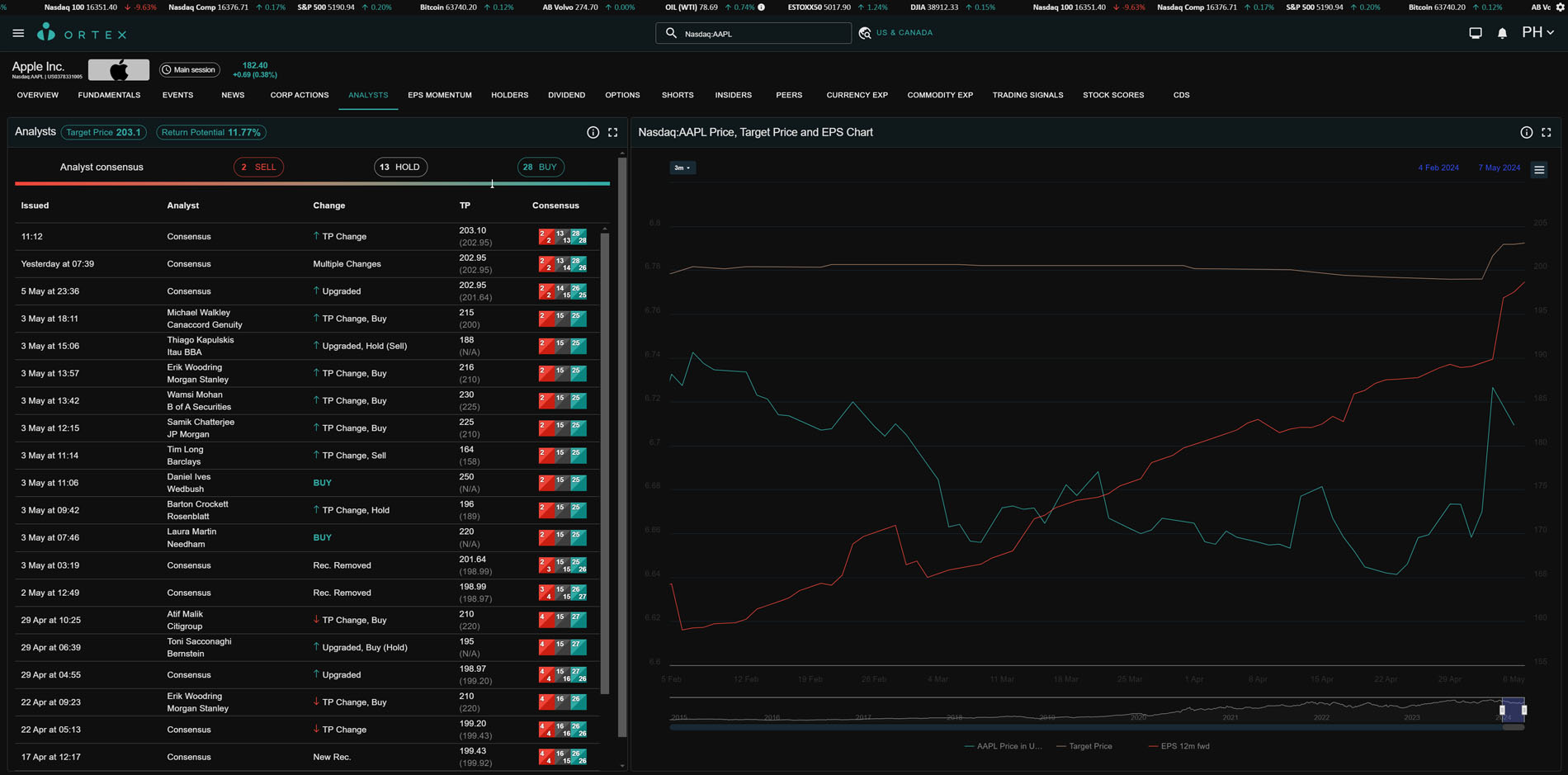Open the chart context menu
Viewport: 1568px width, 775px height.
(1539, 170)
